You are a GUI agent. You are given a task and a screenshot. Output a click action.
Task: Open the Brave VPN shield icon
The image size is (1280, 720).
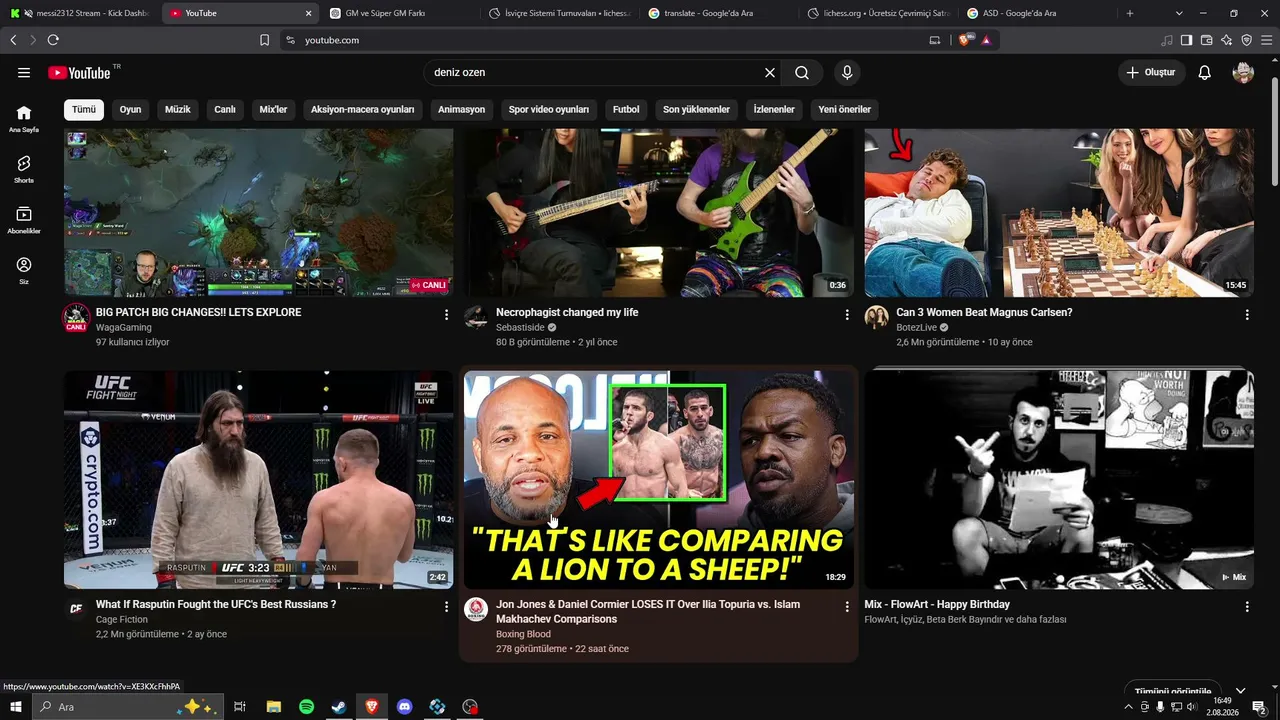[1247, 40]
